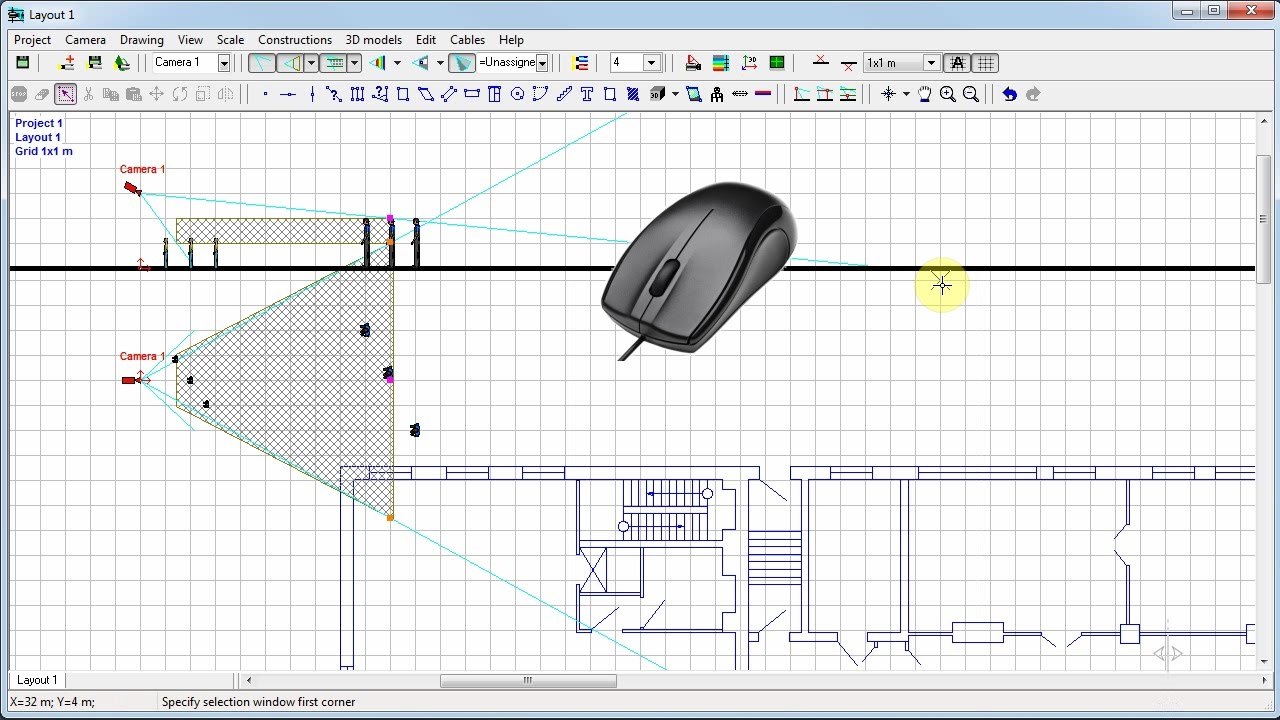1280x720 pixels.
Task: Open the Help menu
Action: click(511, 40)
